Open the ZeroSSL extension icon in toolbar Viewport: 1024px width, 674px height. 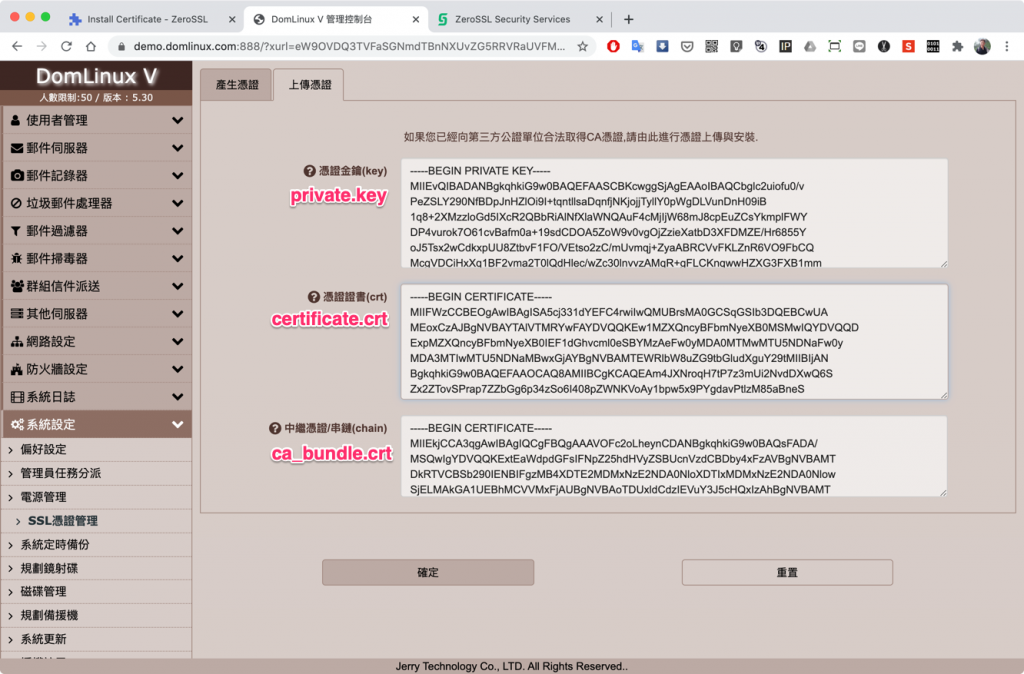tap(907, 46)
